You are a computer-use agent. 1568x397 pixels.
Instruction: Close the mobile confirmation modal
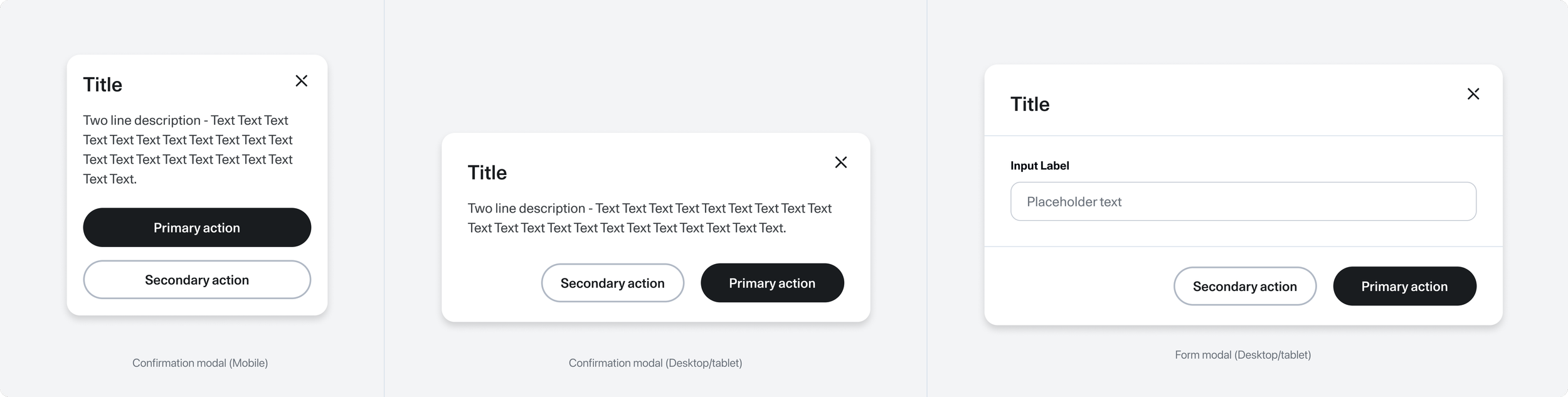pos(301,81)
